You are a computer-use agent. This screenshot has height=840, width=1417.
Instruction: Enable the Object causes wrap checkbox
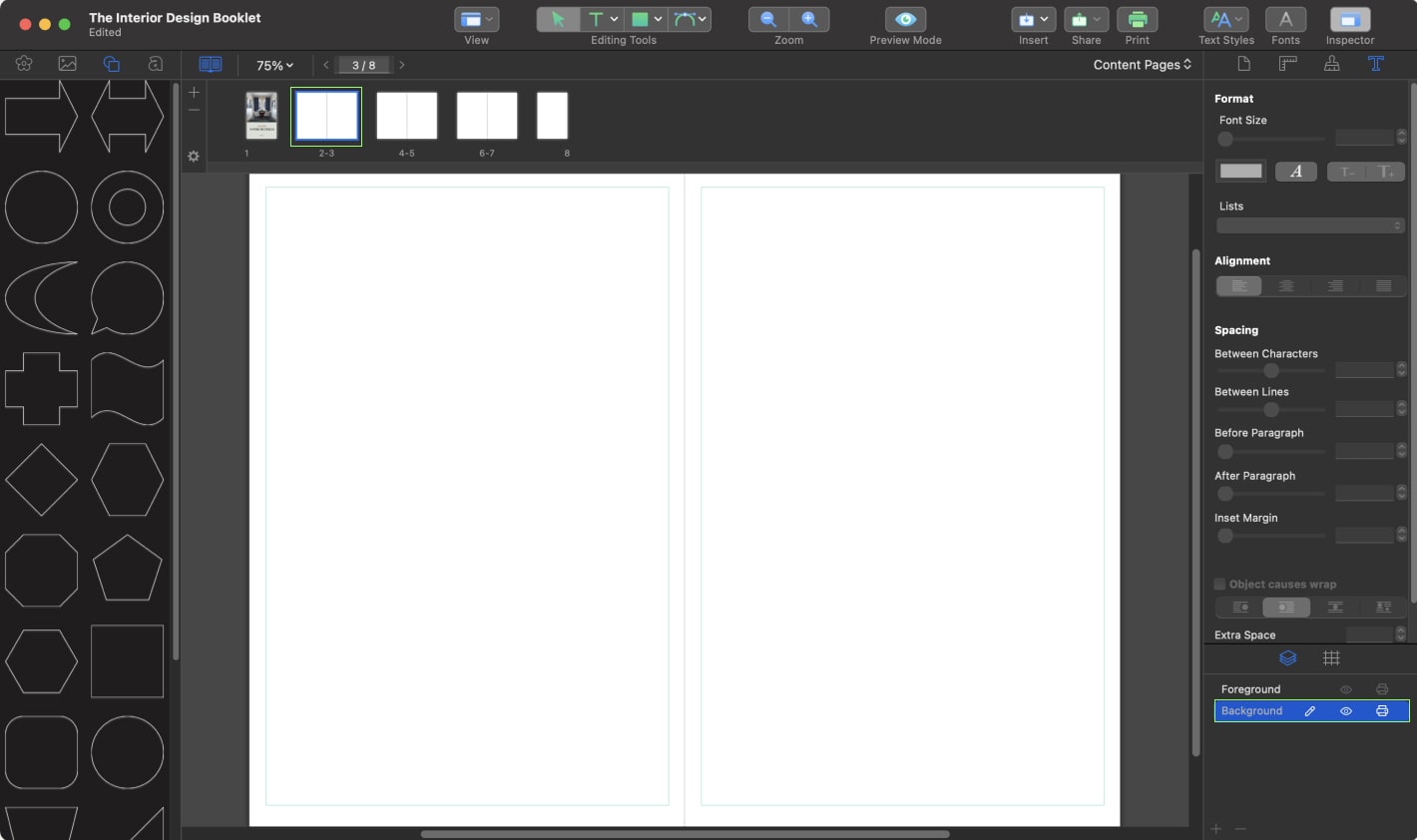click(x=1219, y=584)
